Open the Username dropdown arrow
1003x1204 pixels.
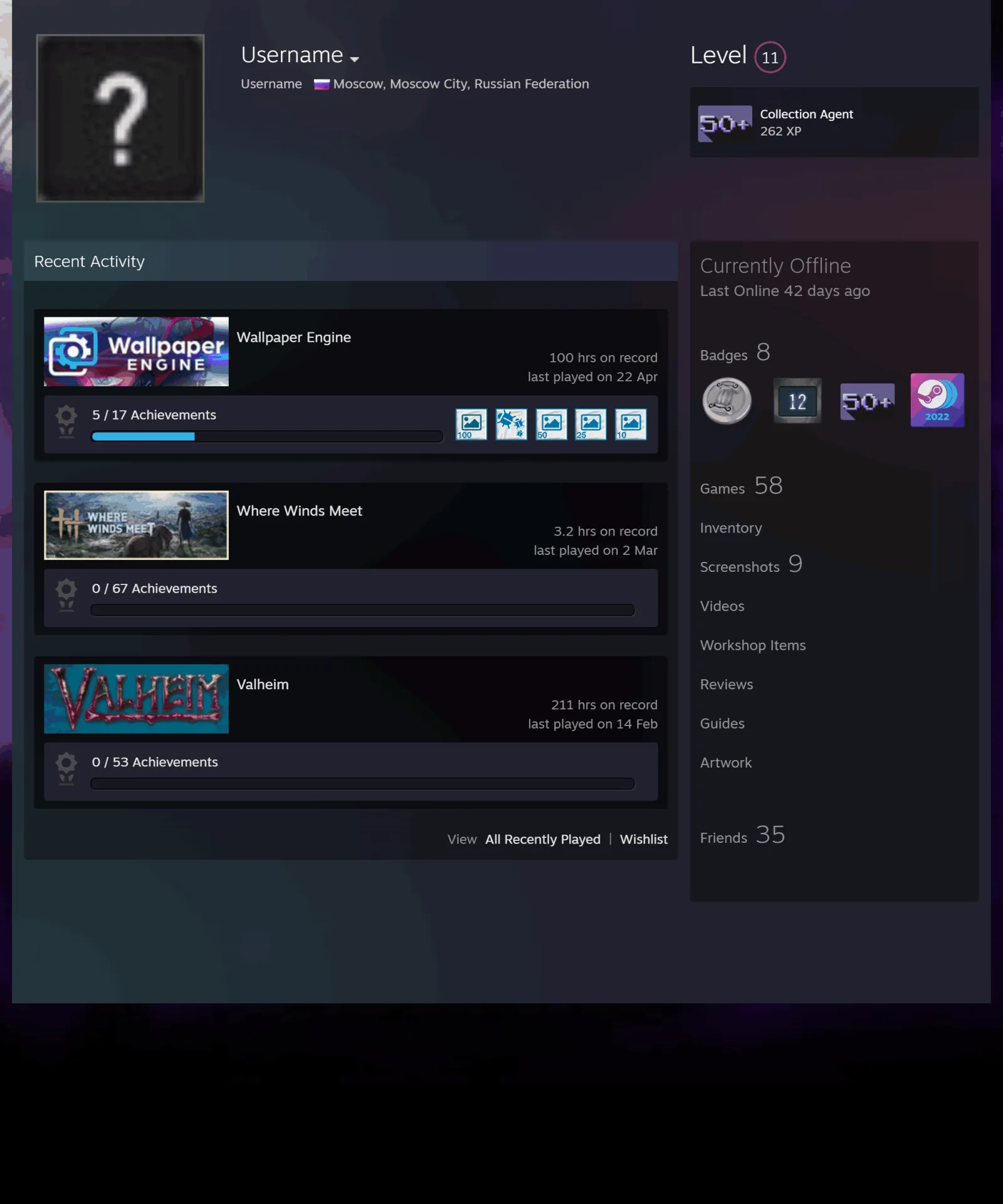pyautogui.click(x=354, y=59)
